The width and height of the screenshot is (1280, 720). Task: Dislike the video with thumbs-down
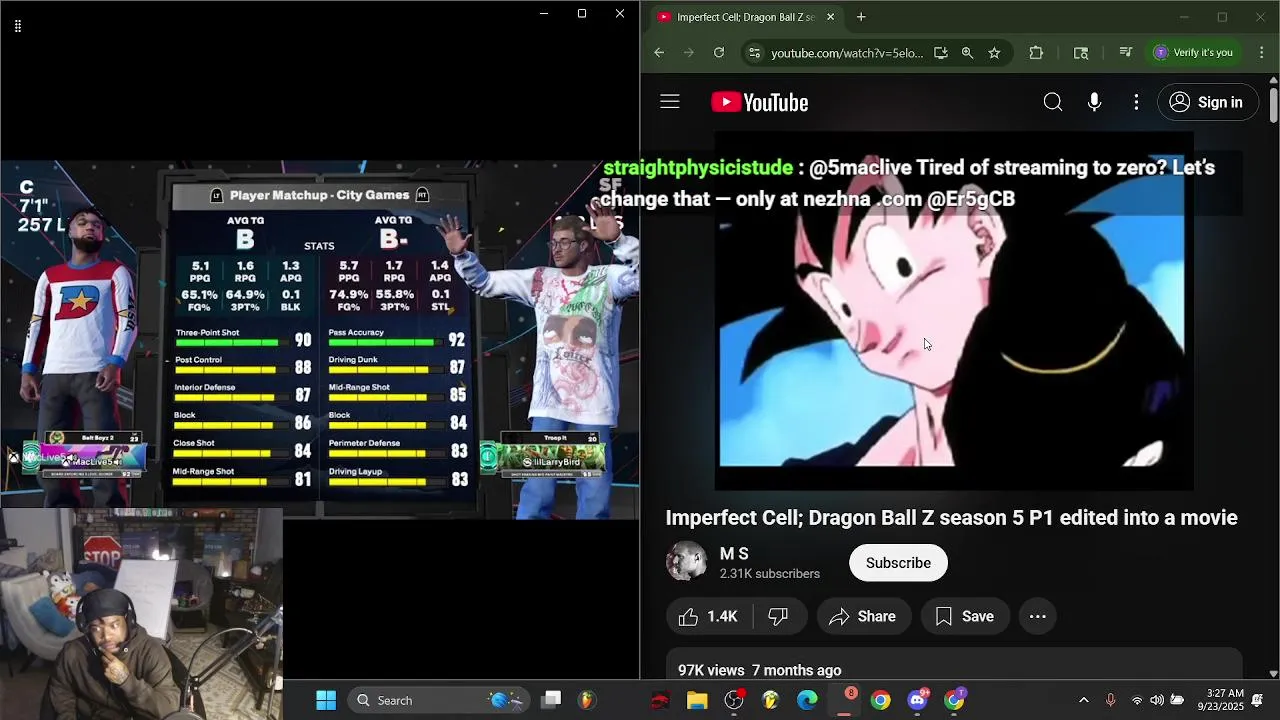(779, 617)
